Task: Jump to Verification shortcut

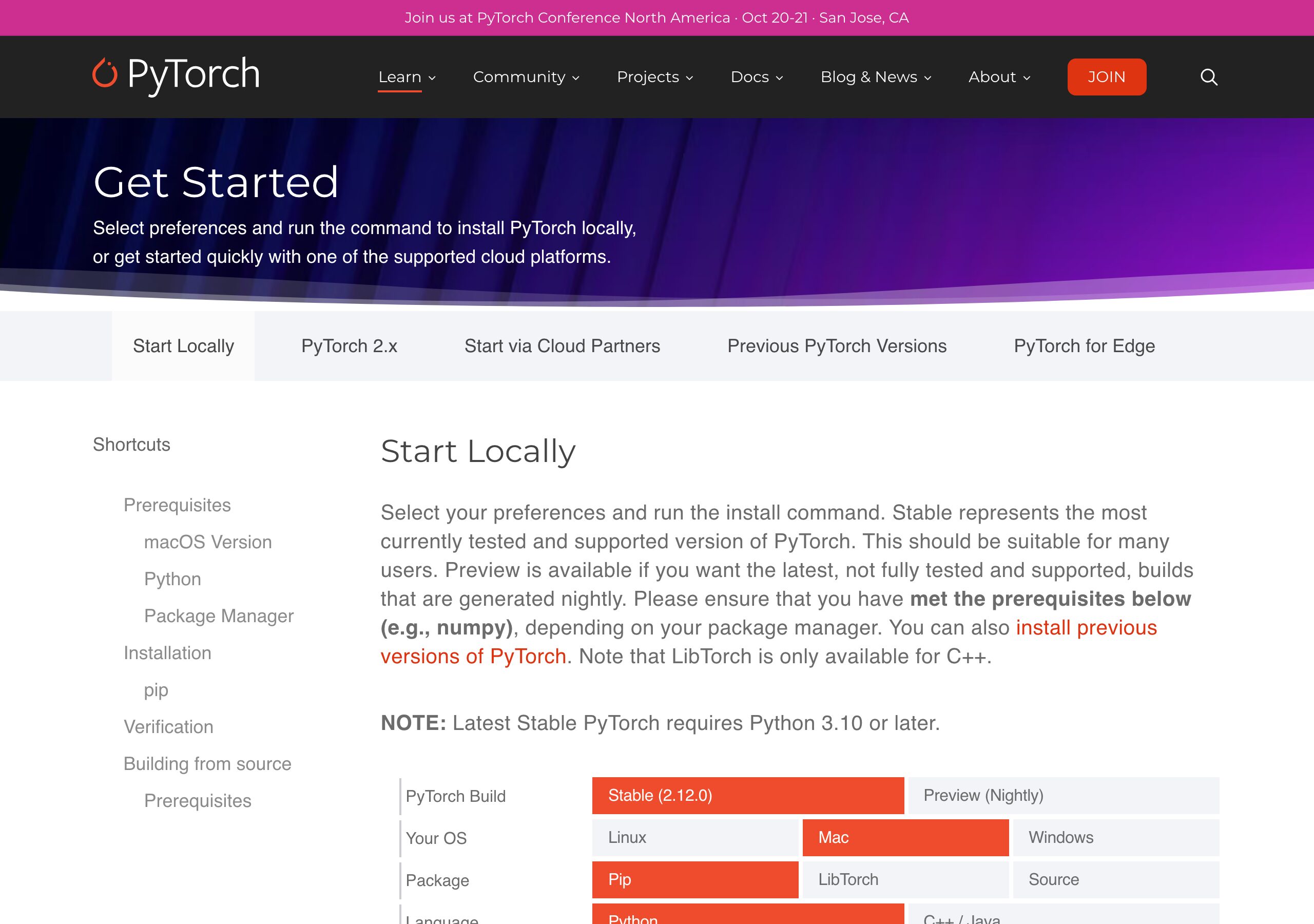Action: click(x=168, y=726)
